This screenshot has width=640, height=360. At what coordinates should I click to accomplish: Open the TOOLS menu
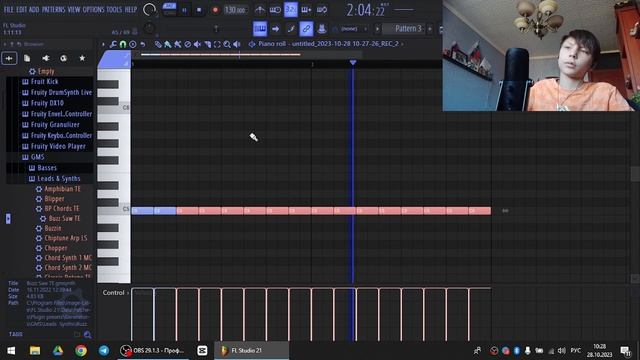coord(114,9)
